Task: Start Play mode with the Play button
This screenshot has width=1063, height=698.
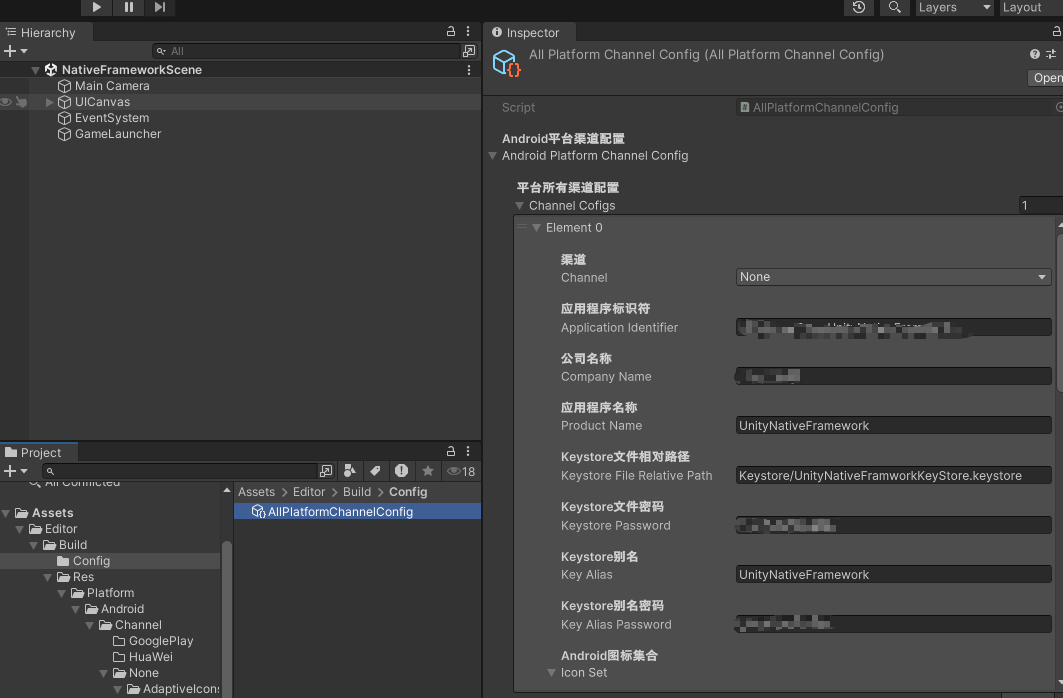Action: coord(96,7)
